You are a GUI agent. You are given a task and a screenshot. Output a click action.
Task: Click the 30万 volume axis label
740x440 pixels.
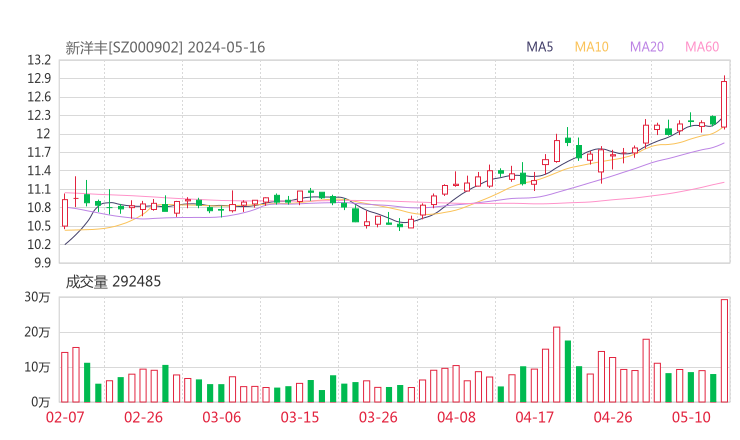[x=37, y=297]
